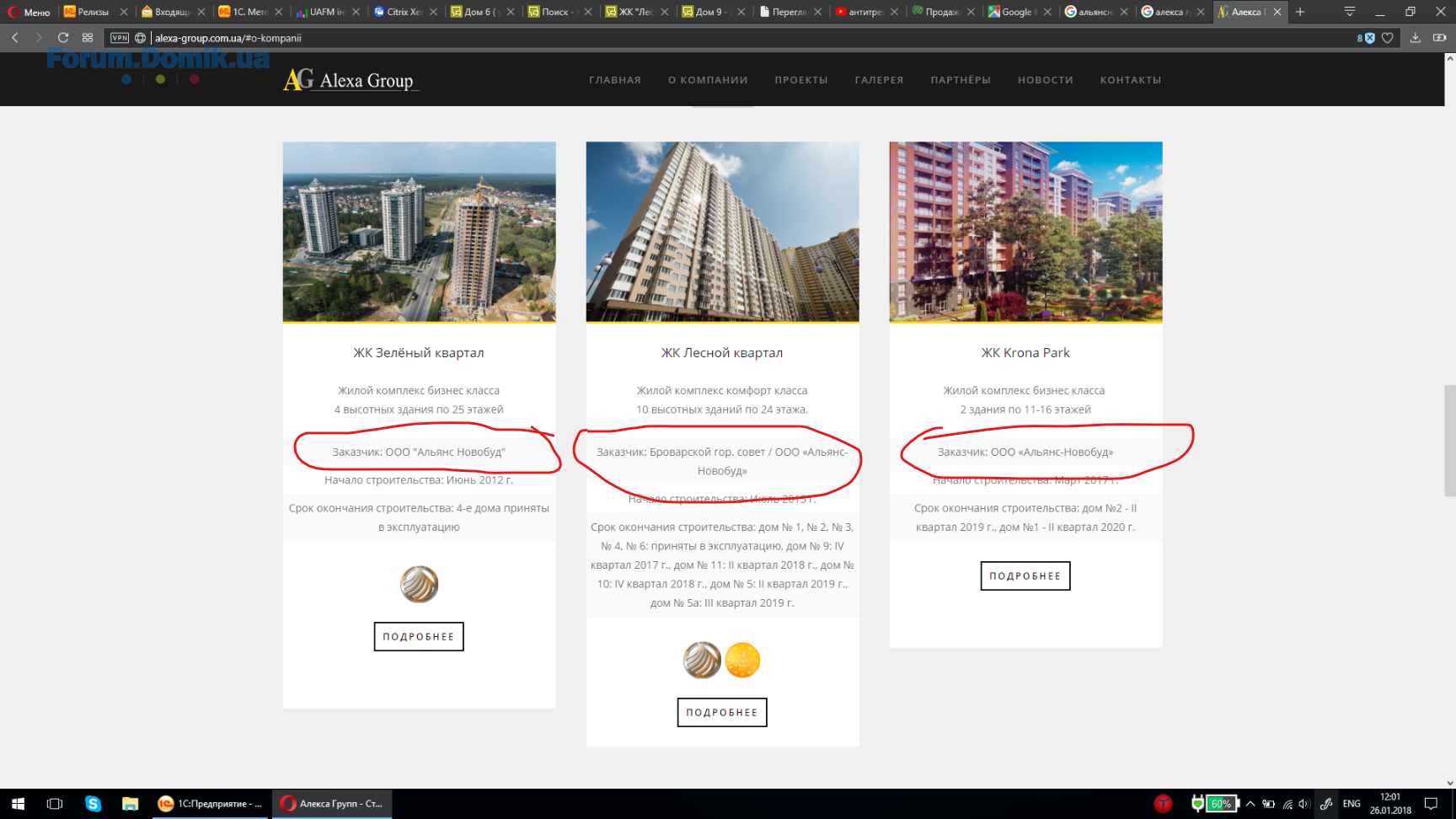This screenshot has width=1456, height=819.
Task: Open ЖК Зелёный квартал aerial photo
Action: (x=419, y=232)
